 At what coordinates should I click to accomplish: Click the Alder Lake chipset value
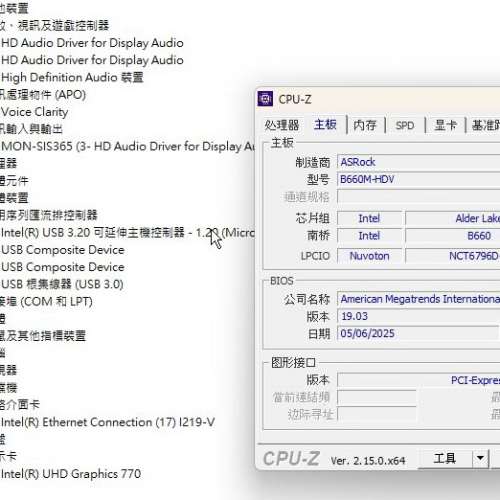pos(453,218)
